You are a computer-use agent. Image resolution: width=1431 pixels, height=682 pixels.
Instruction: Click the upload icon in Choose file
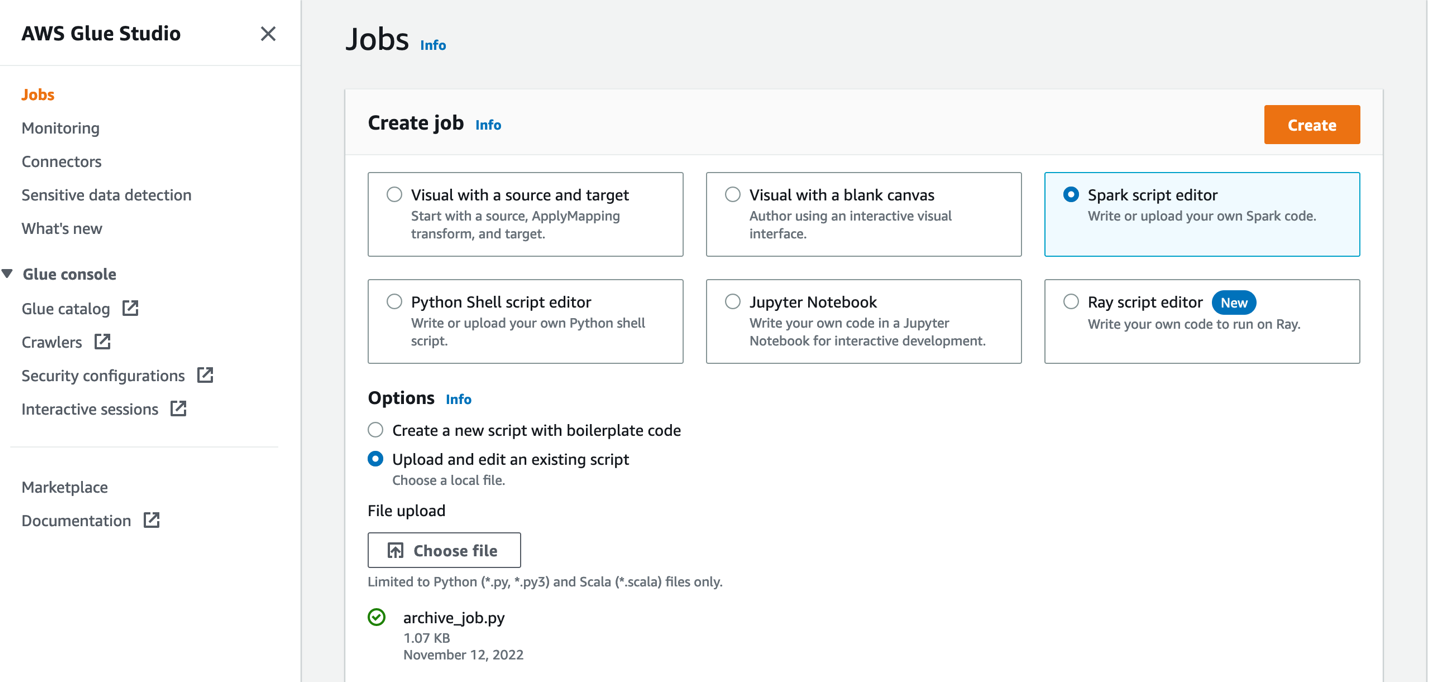coord(396,550)
